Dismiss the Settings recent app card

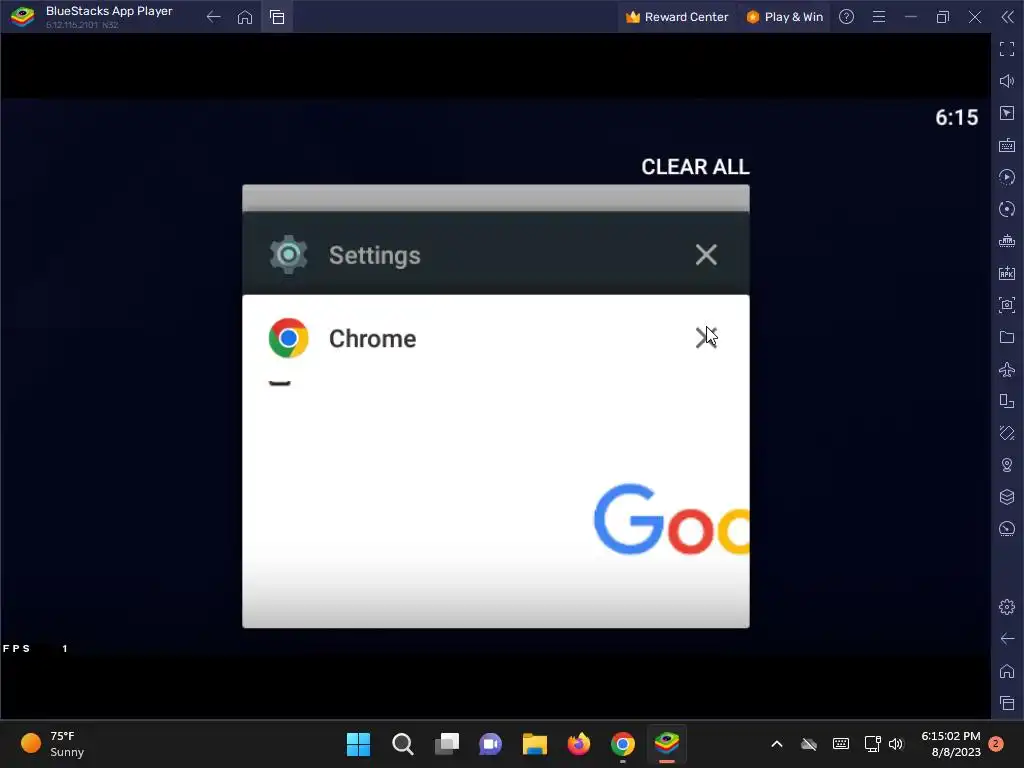[x=706, y=255]
